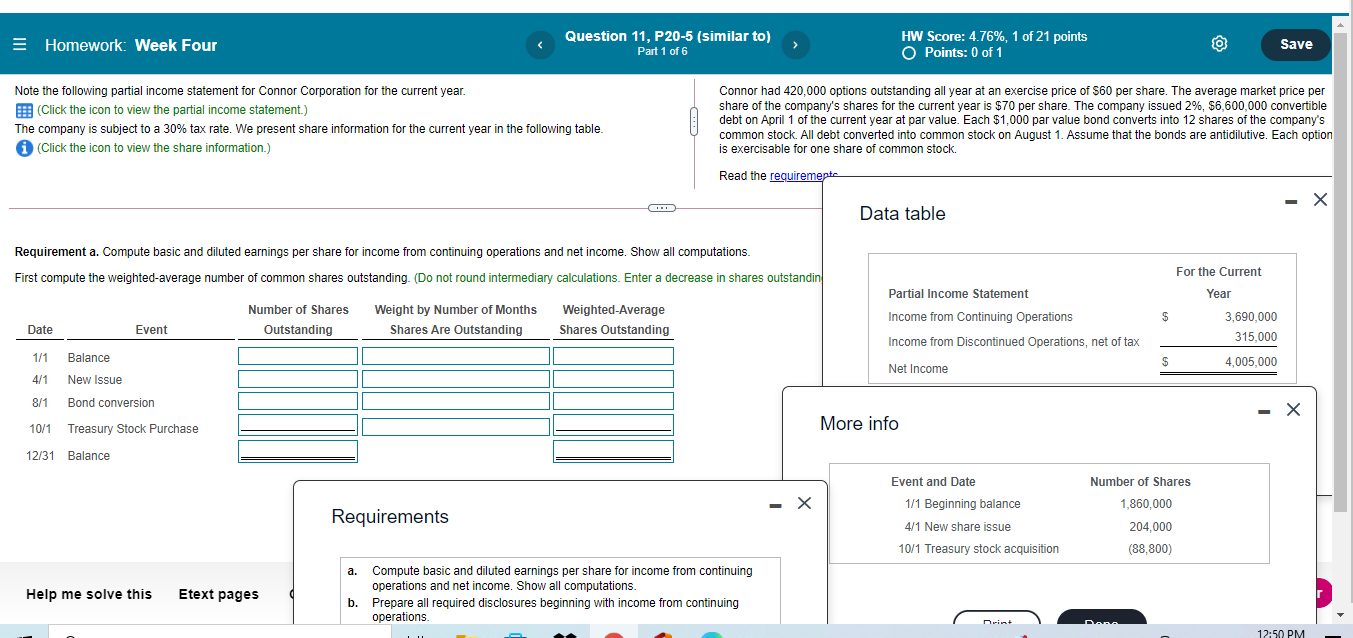Select 8/1 Bond conversion weight by months field
The height and width of the screenshot is (638, 1353).
coord(456,402)
